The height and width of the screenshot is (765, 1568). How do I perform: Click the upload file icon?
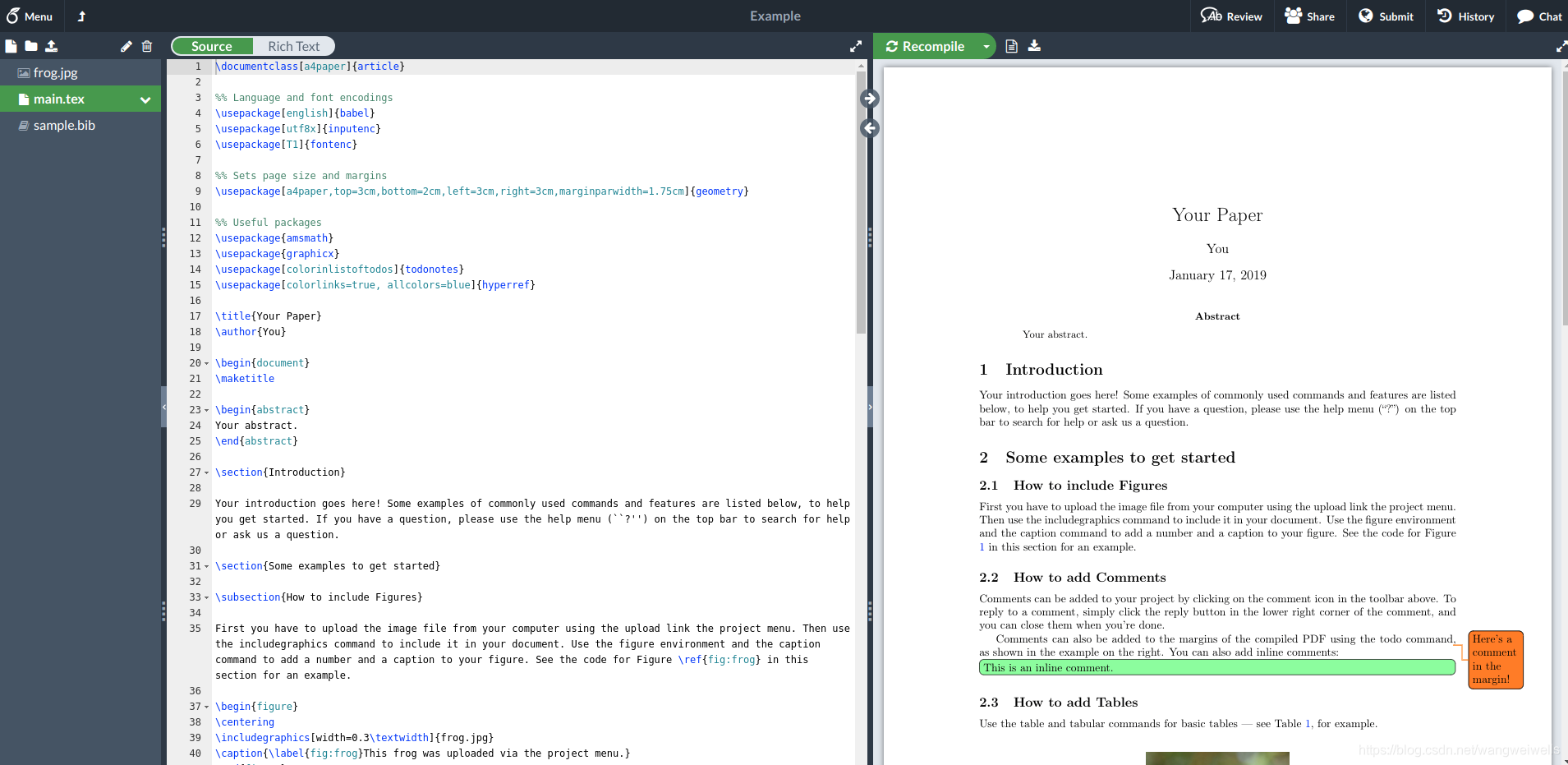tap(52, 46)
